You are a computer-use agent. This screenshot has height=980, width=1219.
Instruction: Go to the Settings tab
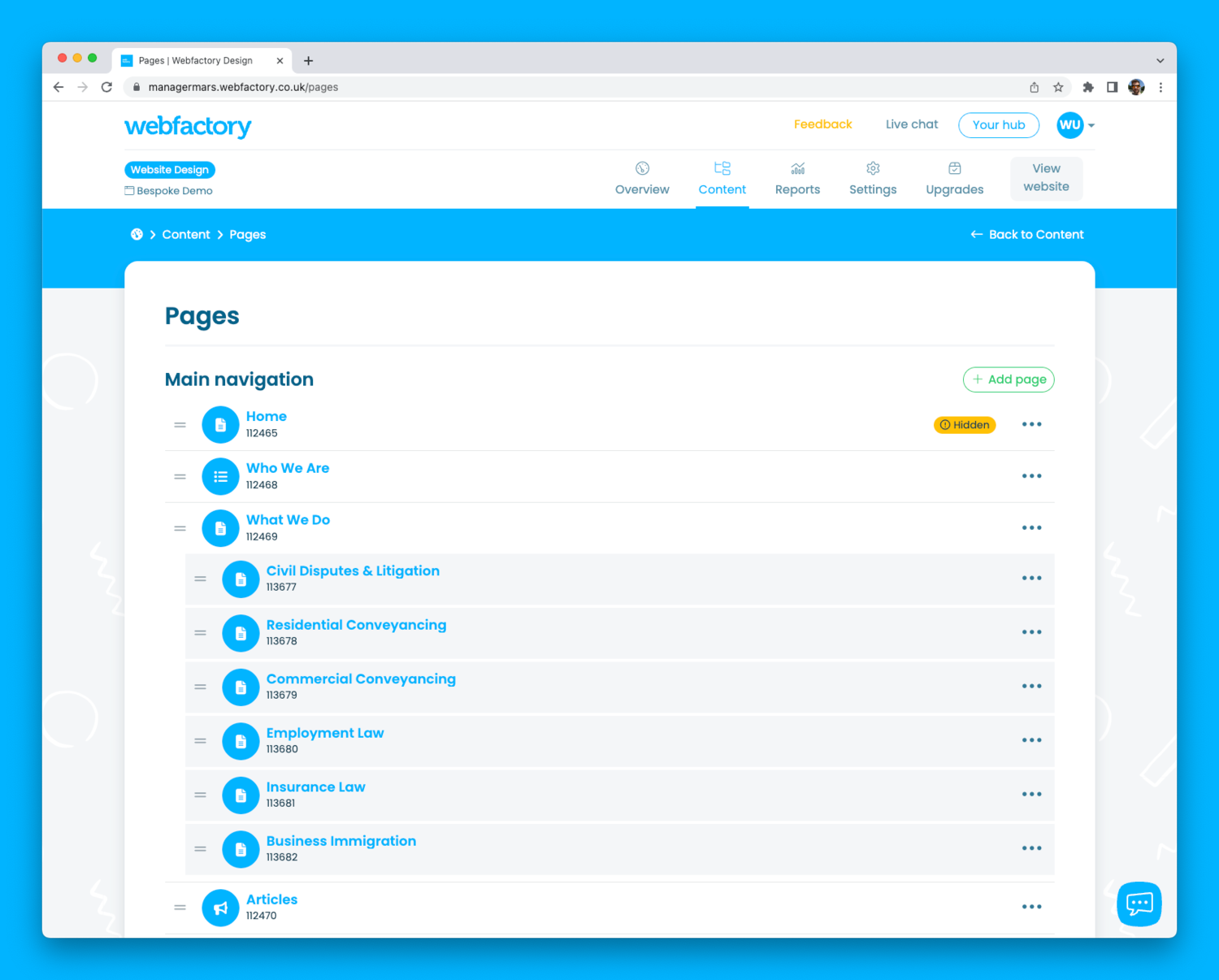873,179
